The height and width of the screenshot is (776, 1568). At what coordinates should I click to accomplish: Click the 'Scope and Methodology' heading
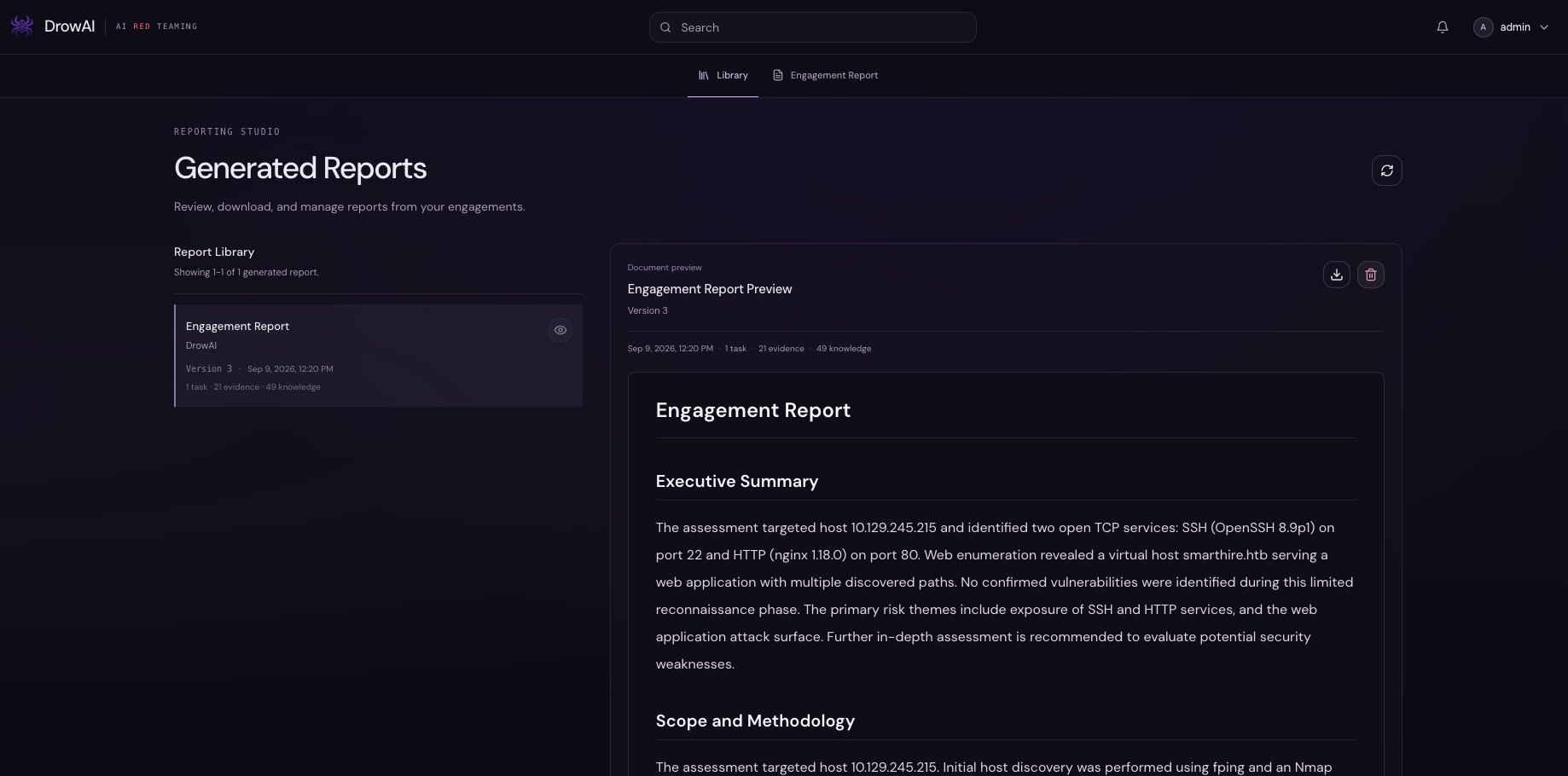click(755, 721)
